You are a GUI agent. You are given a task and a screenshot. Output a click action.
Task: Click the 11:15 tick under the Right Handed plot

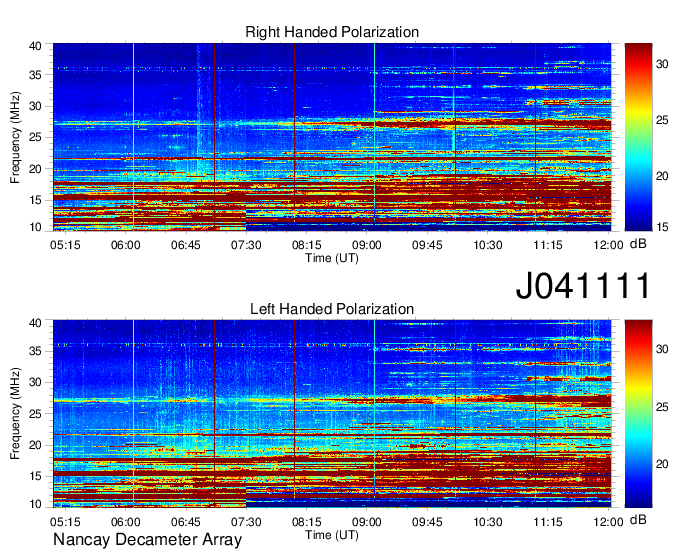[548, 245]
